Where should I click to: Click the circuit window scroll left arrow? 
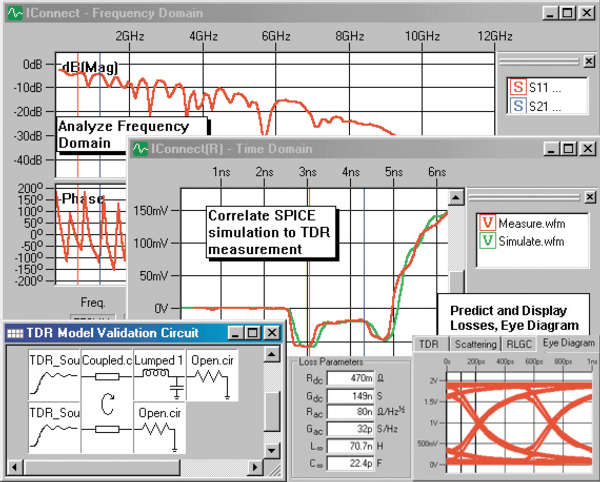pos(15,467)
